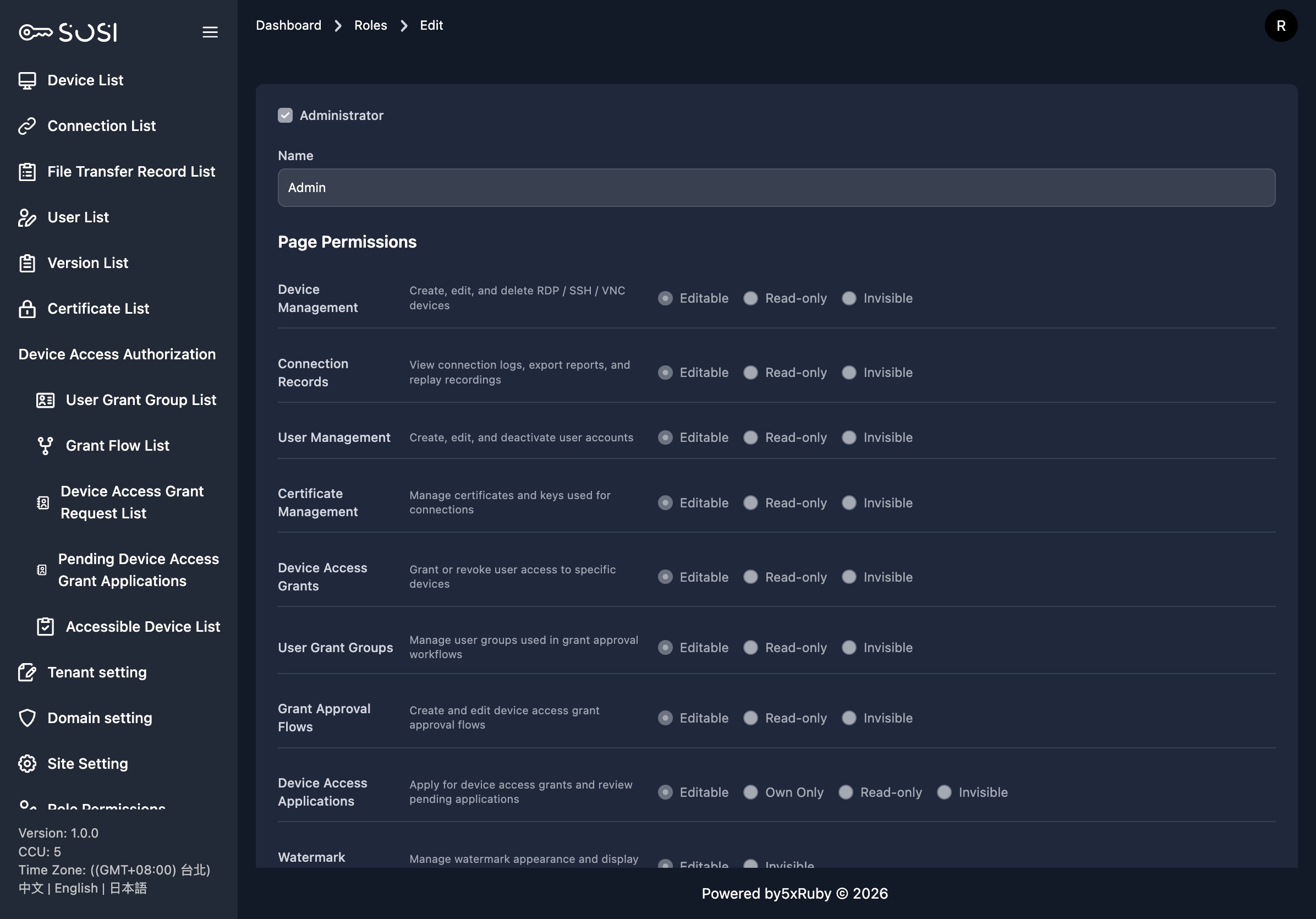Switch language to English

(76, 889)
